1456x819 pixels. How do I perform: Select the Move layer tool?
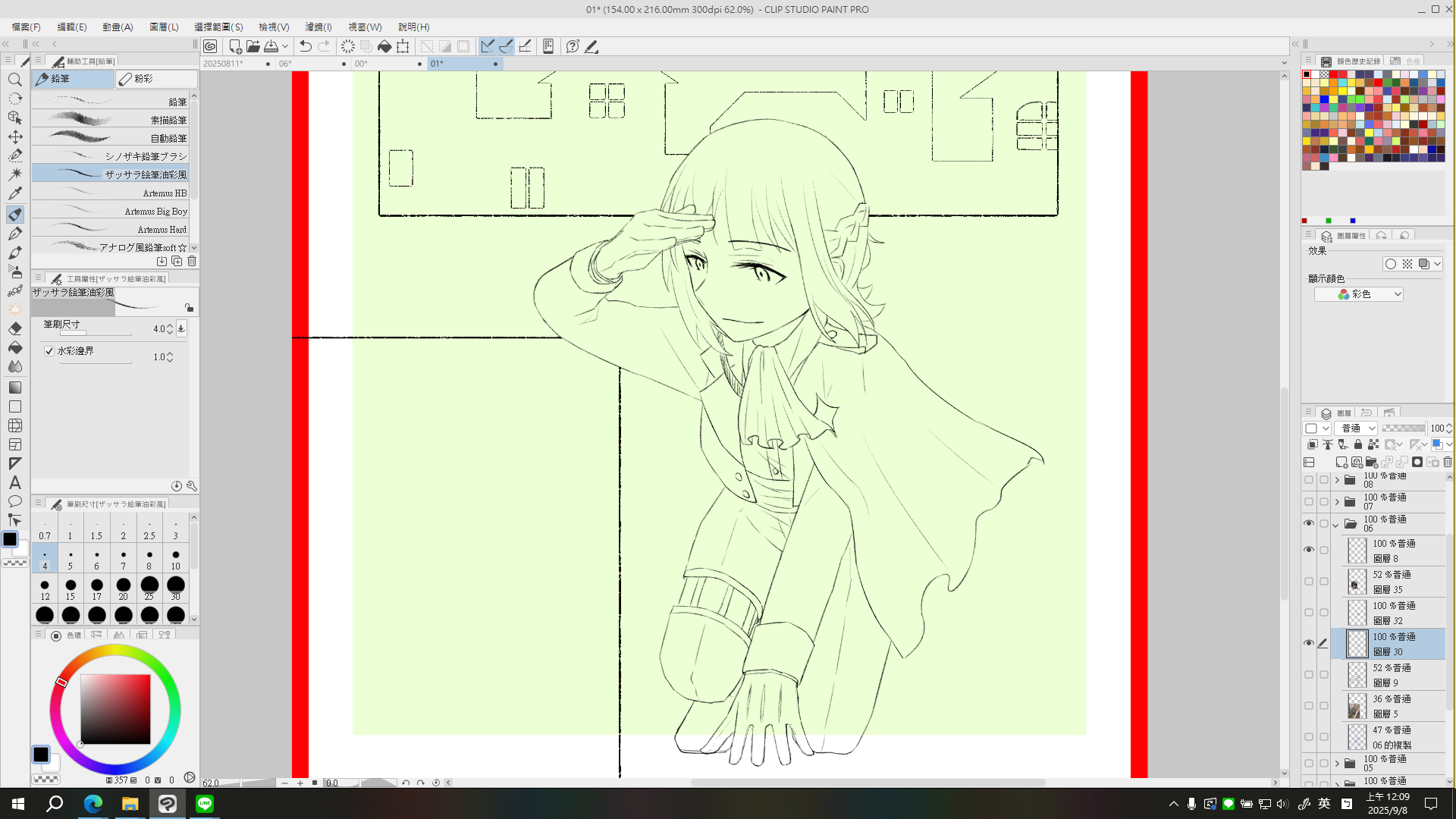tap(15, 136)
